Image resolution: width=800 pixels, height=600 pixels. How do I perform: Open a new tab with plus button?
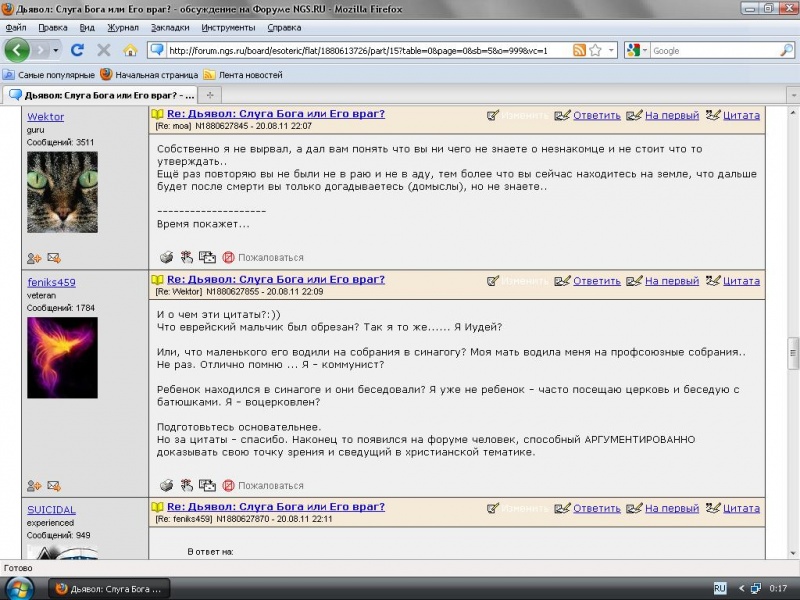[210, 94]
